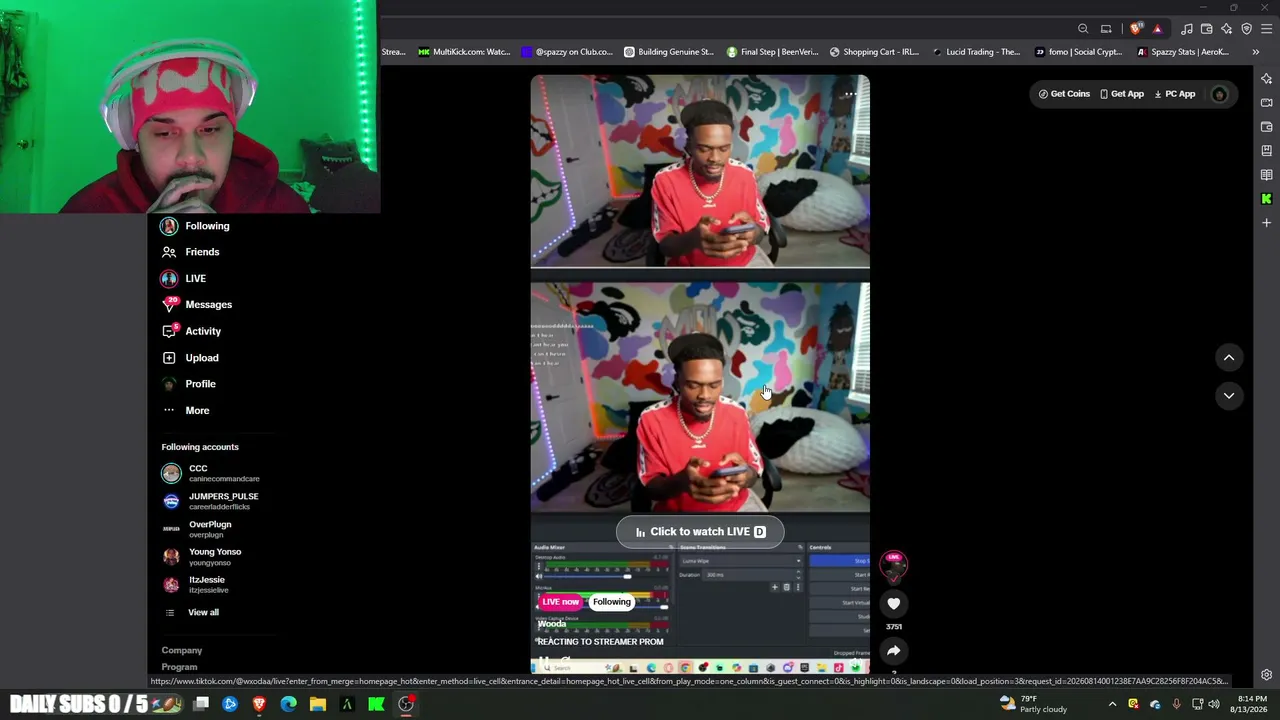The image size is (1280, 720).
Task: Go to previous video with up chevron
Action: point(1229,358)
